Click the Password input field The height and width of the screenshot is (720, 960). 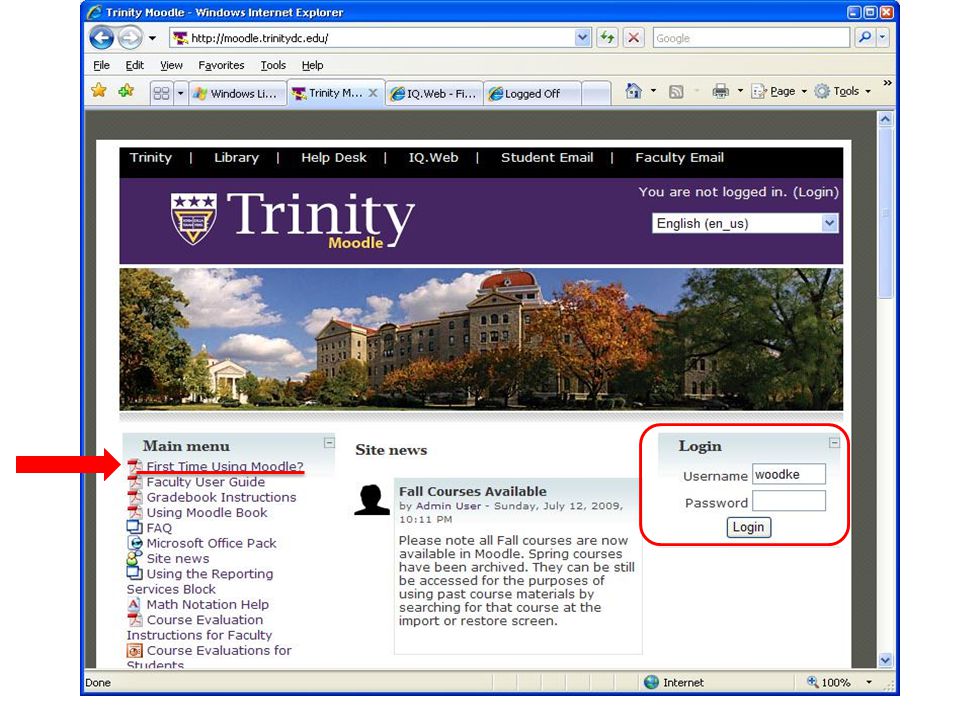pyautogui.click(x=789, y=501)
